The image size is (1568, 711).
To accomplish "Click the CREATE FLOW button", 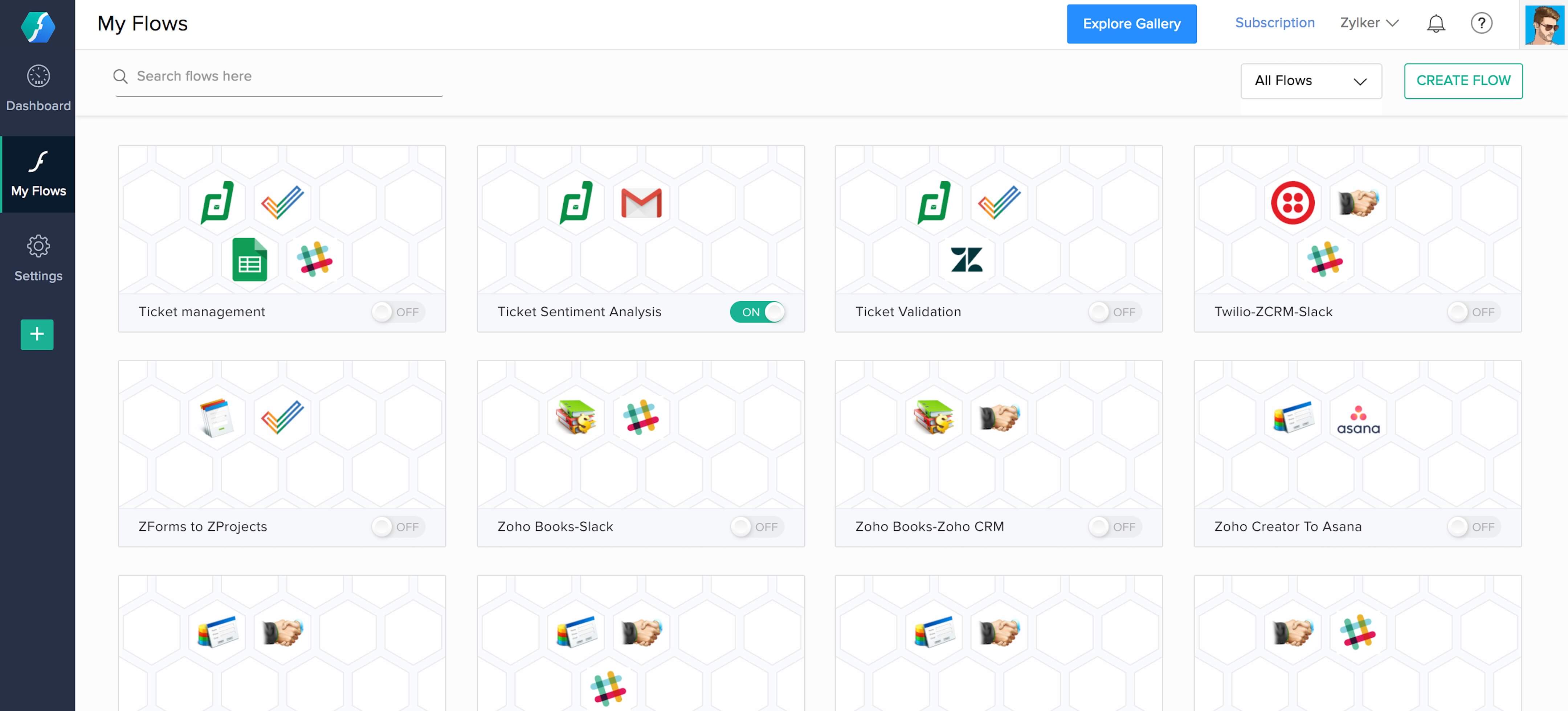I will (x=1463, y=81).
